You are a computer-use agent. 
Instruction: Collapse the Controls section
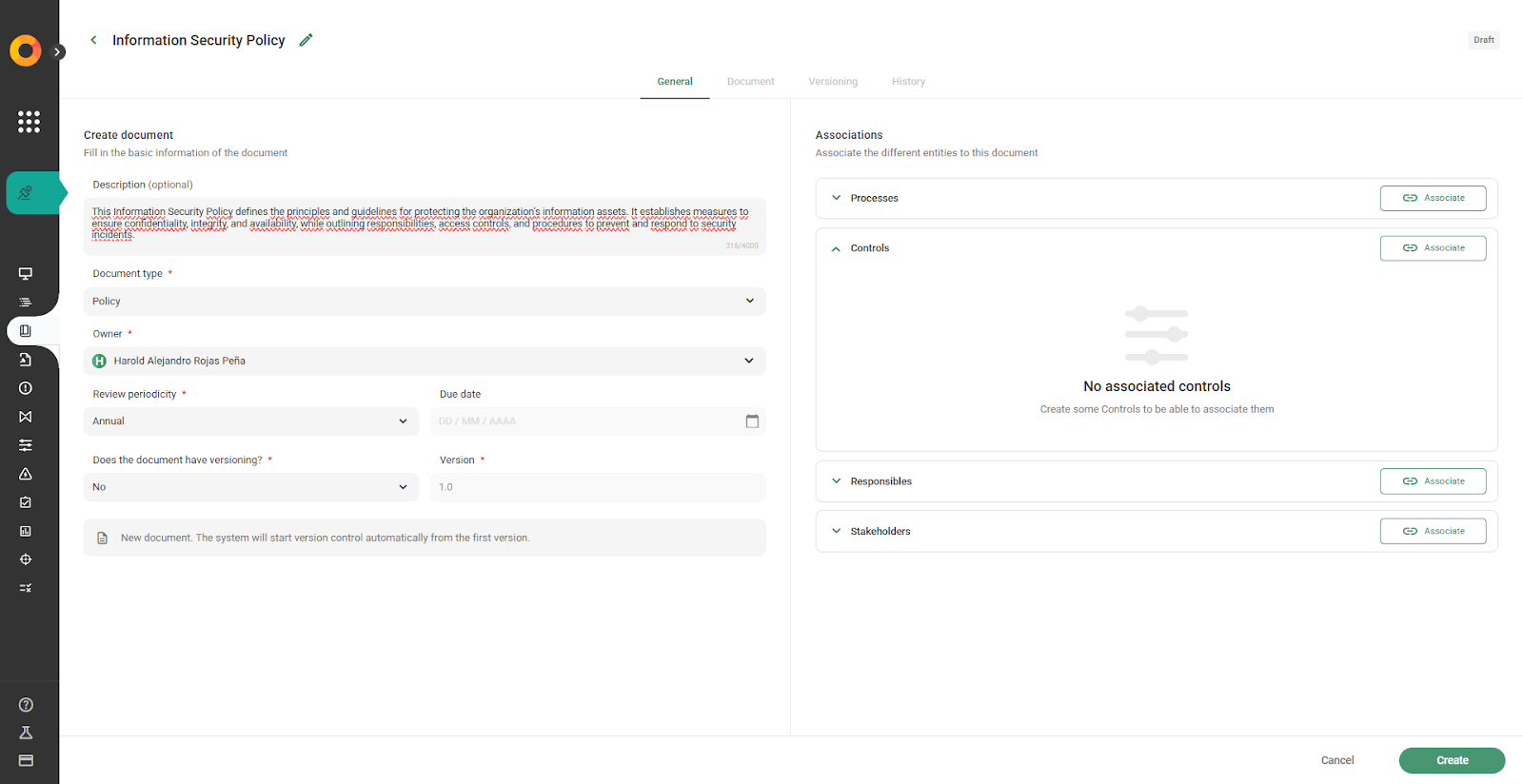click(x=837, y=248)
